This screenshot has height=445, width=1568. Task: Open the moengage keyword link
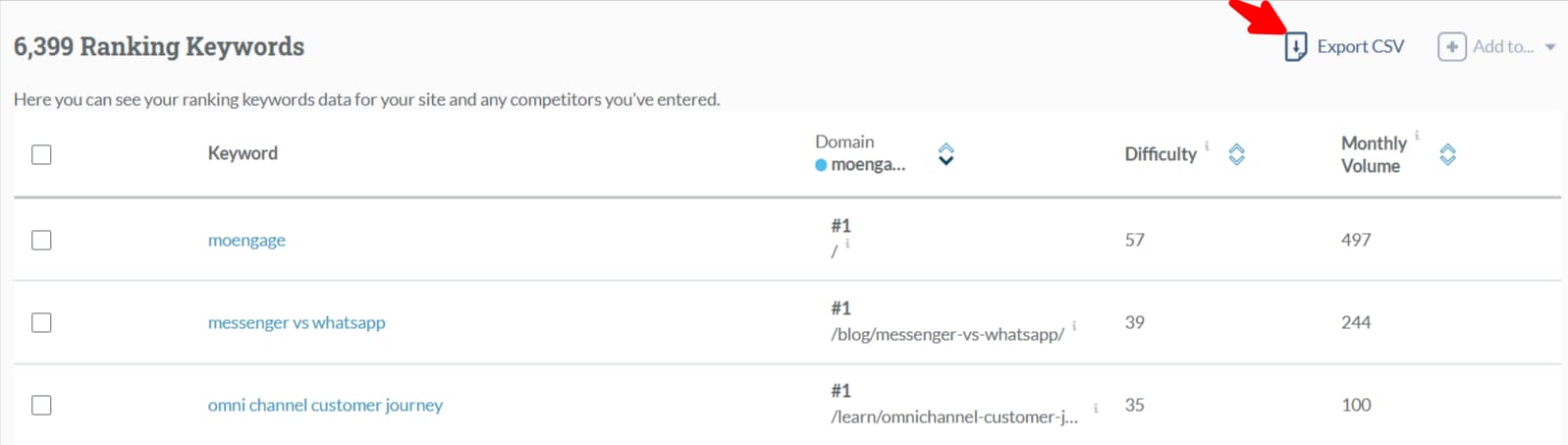[x=246, y=240]
